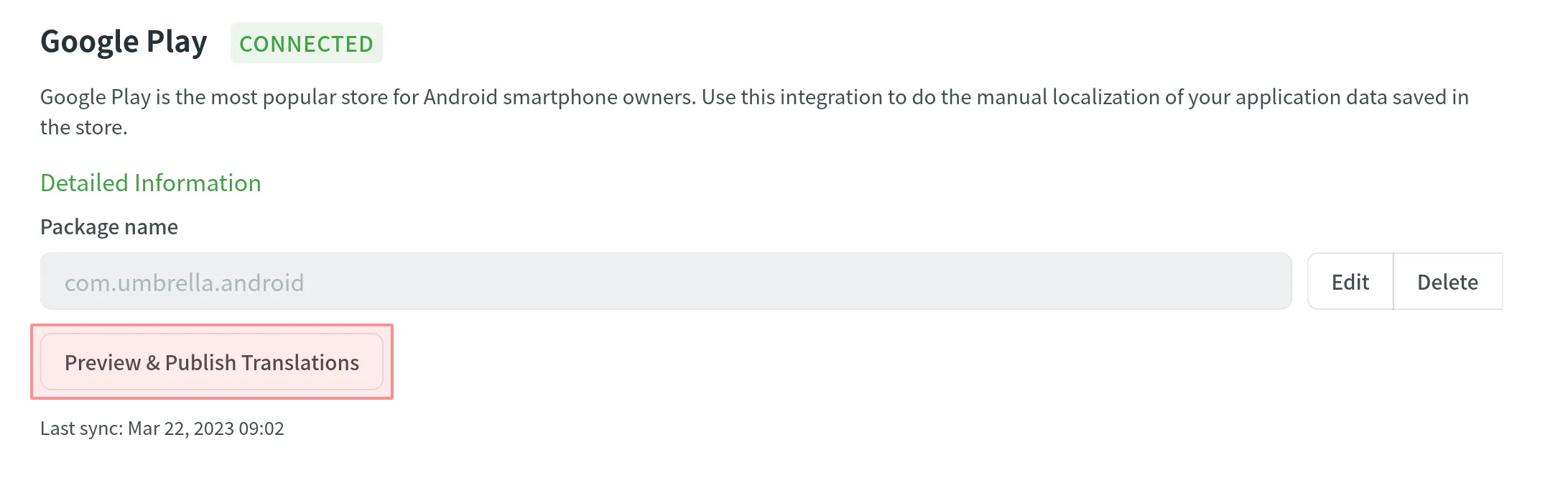Click the green CONNECTED status badge
Image resolution: width=1568 pixels, height=491 pixels.
coord(306,43)
